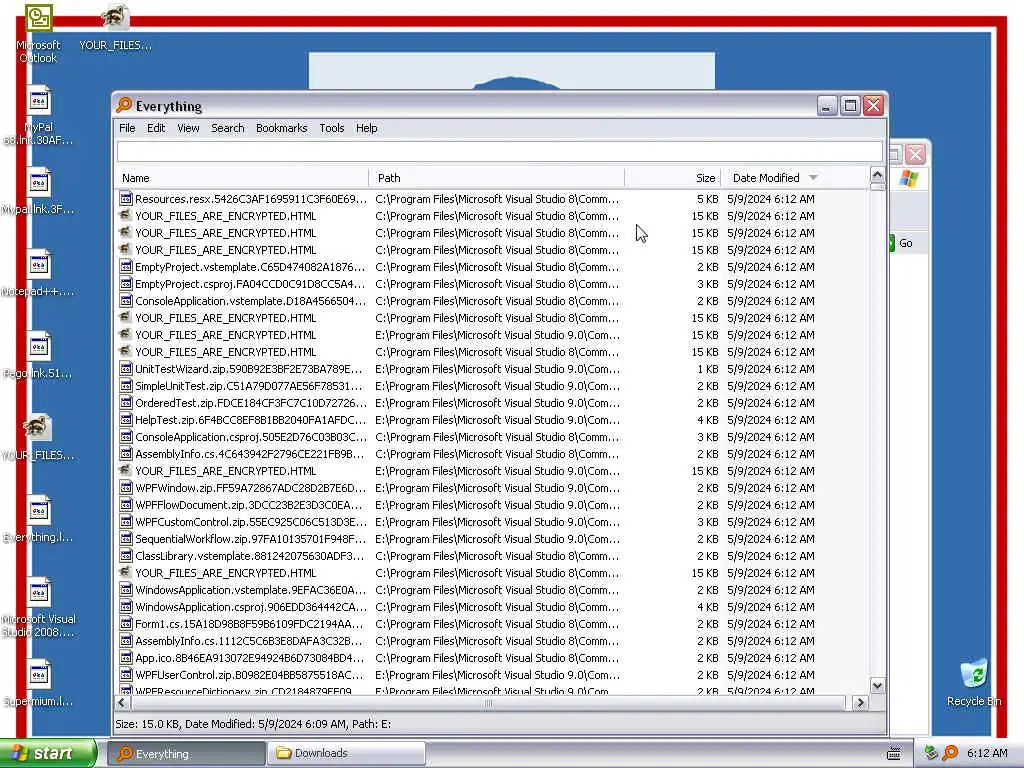Select the Everything.l... desktop icon
Screen dimensions: 1024x768
(38, 520)
